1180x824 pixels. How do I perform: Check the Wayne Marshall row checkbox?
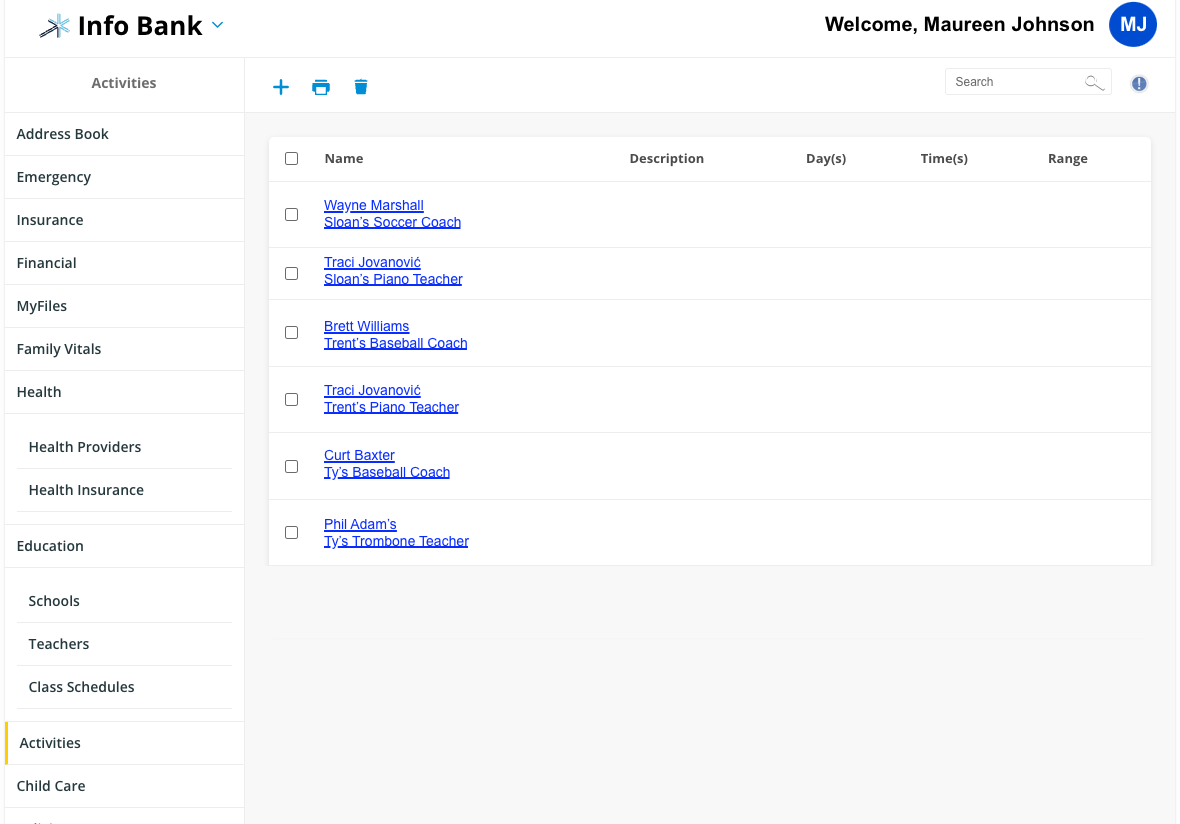click(x=291, y=214)
